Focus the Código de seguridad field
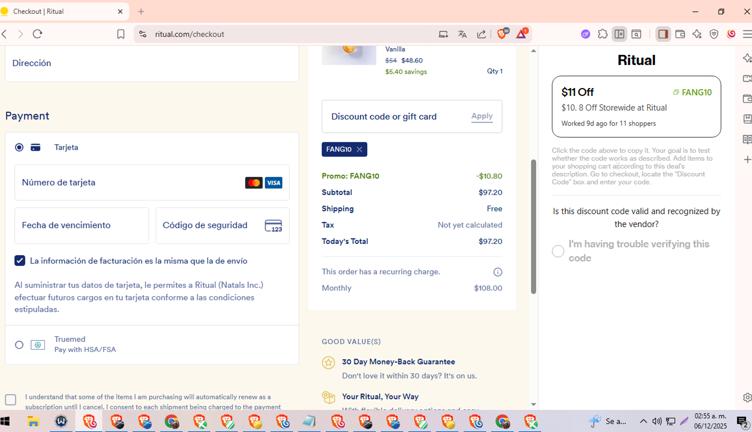 pyautogui.click(x=223, y=225)
